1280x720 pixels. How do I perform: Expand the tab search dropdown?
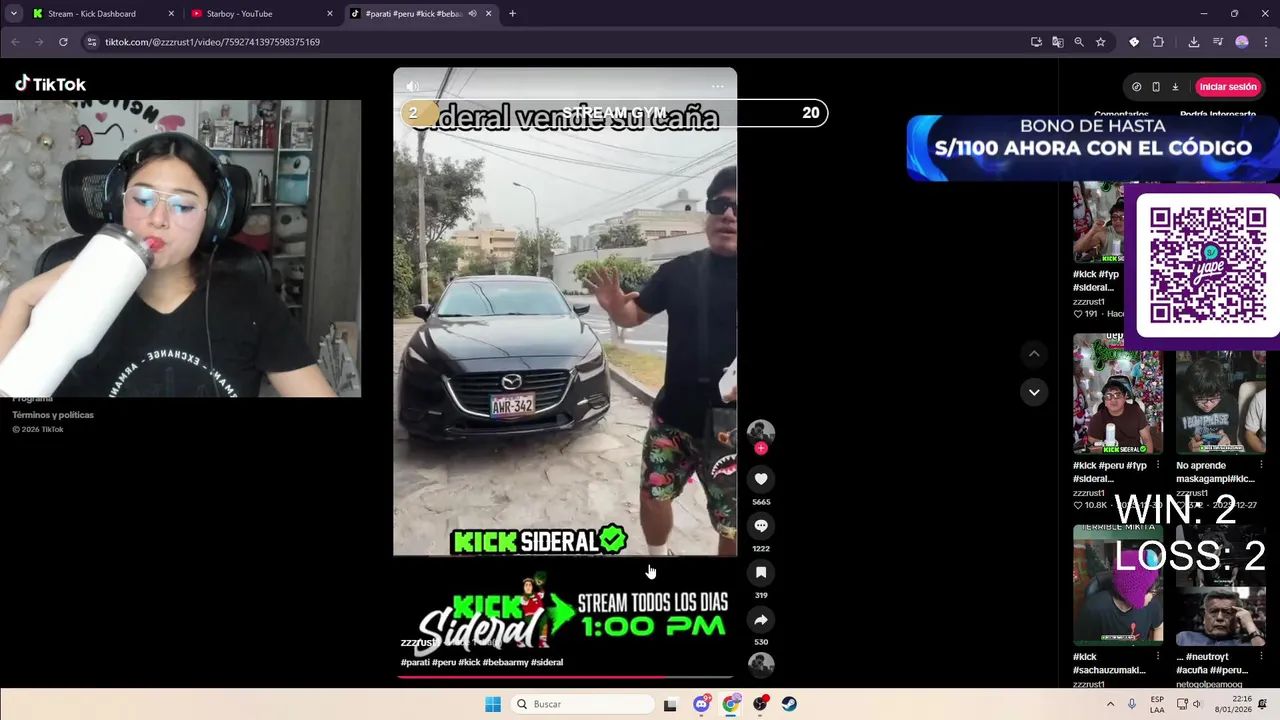point(13,14)
